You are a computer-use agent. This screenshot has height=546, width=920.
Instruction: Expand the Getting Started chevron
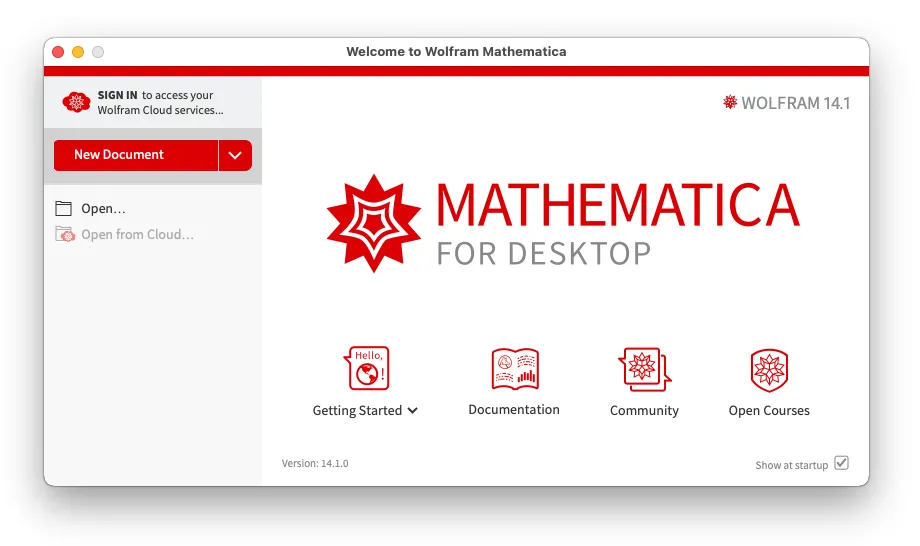pos(412,411)
